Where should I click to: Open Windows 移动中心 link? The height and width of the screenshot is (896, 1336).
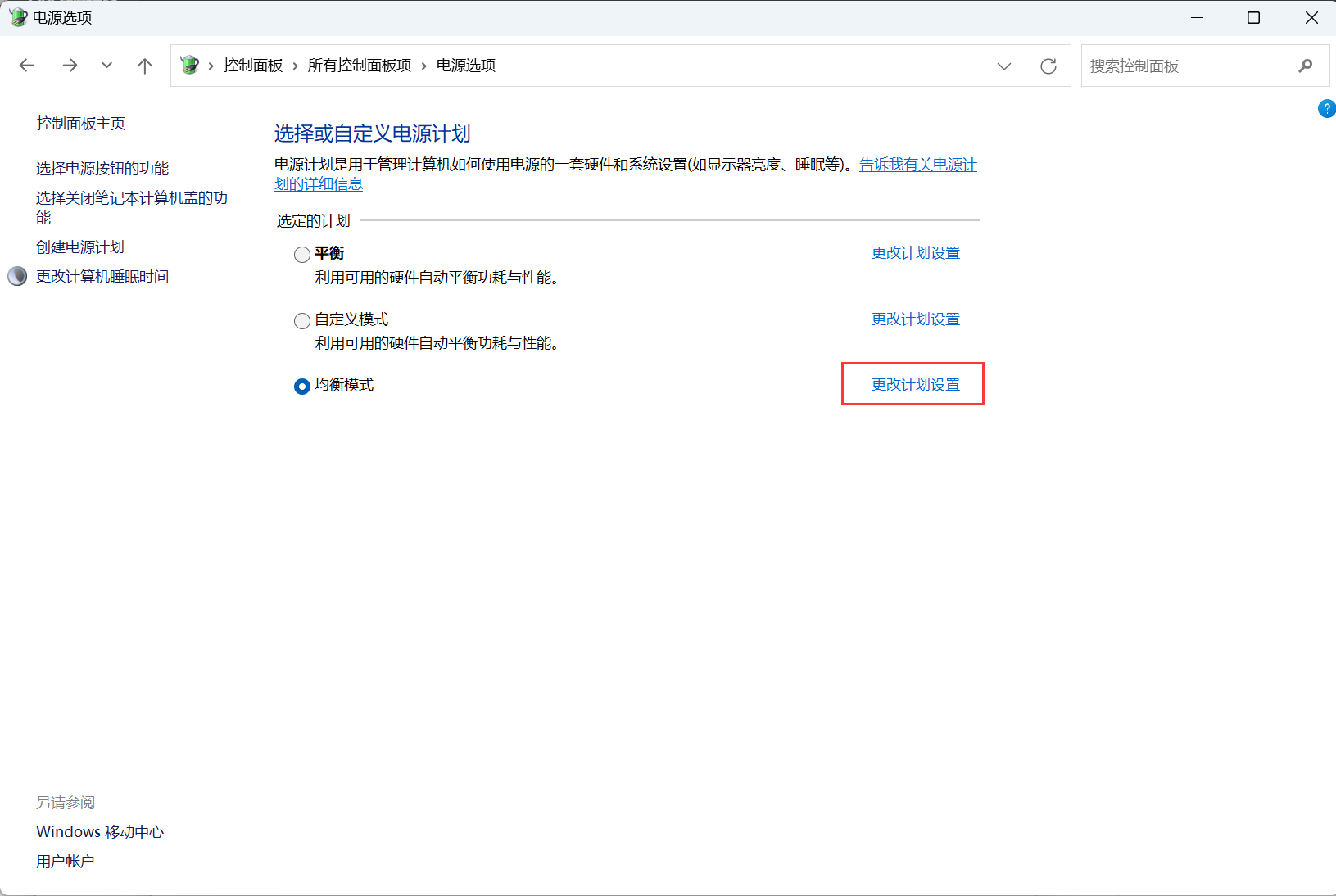pos(100,832)
